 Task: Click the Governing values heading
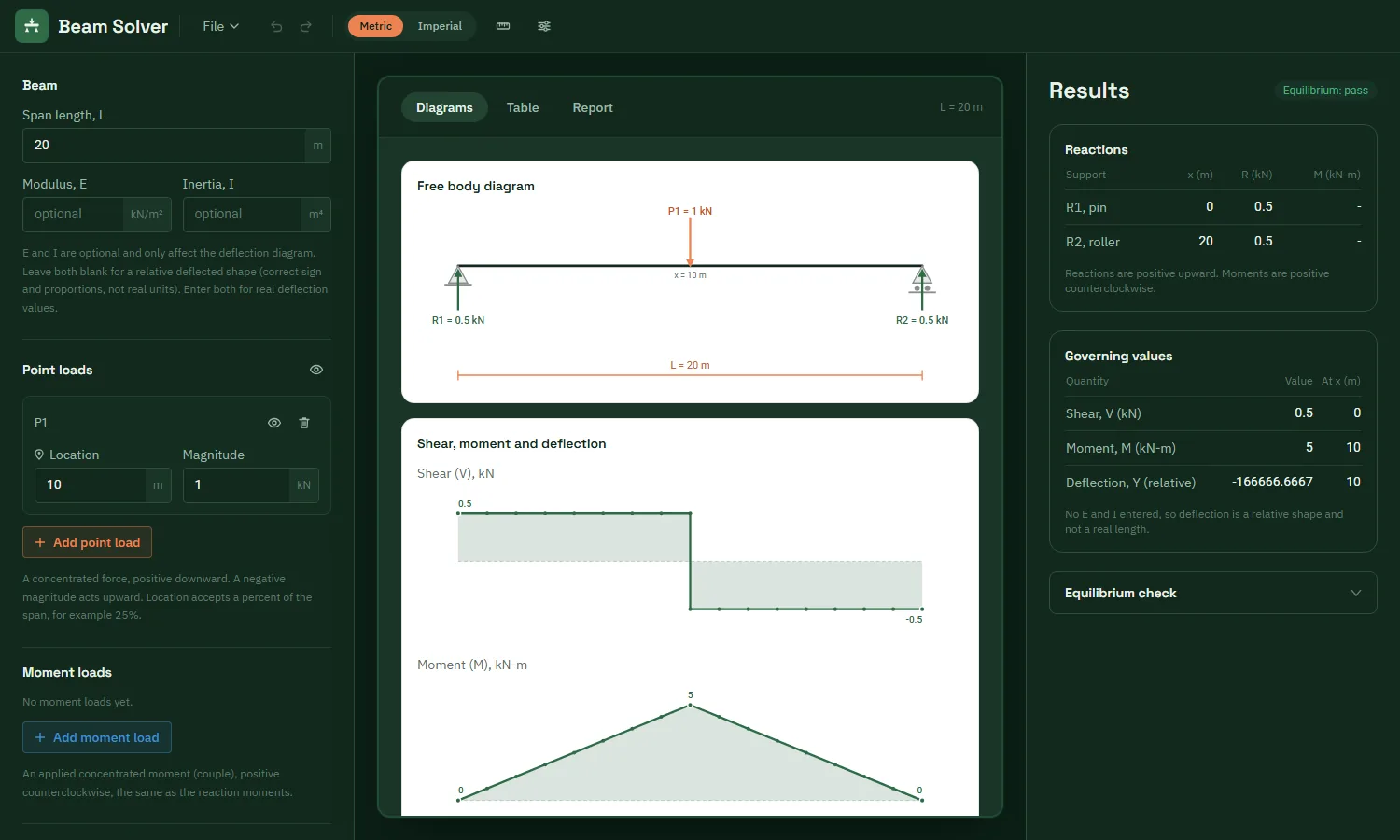tap(1118, 356)
